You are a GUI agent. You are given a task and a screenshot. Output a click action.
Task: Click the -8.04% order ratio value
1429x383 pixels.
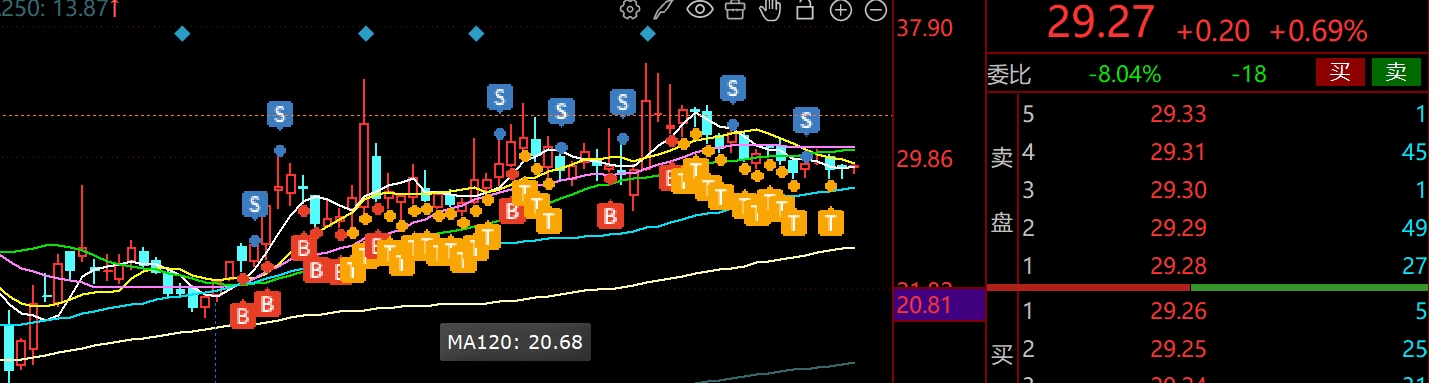pyautogui.click(x=1126, y=74)
